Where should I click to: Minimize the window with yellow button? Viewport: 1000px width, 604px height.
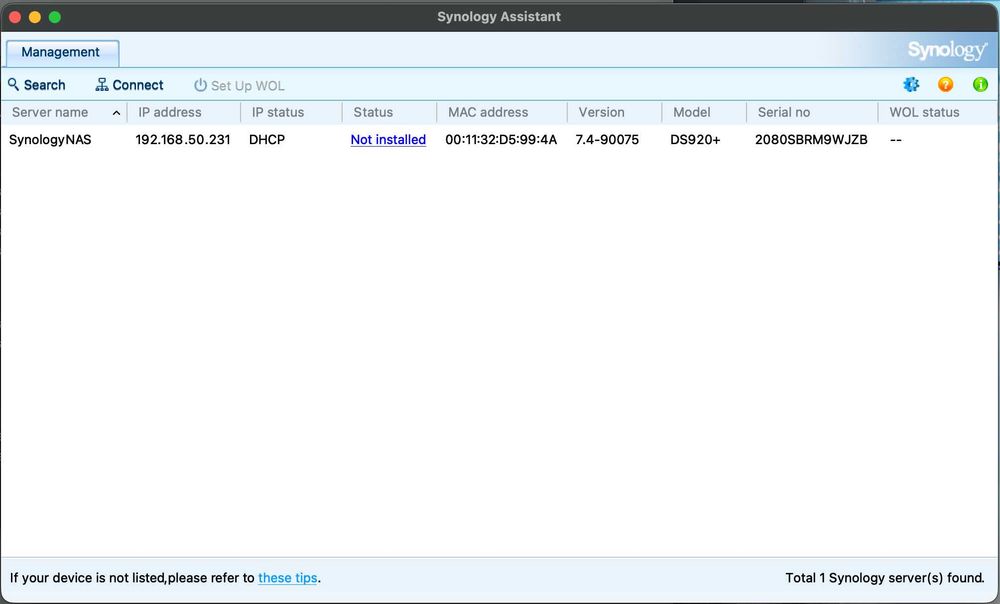point(35,17)
